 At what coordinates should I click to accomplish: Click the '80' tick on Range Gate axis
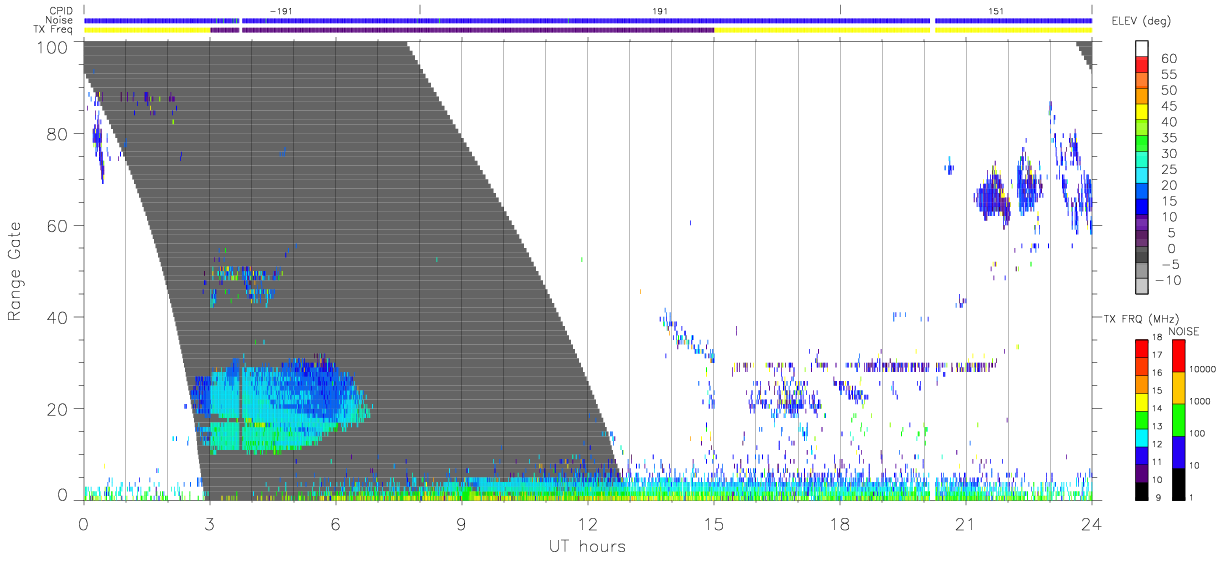point(58,134)
